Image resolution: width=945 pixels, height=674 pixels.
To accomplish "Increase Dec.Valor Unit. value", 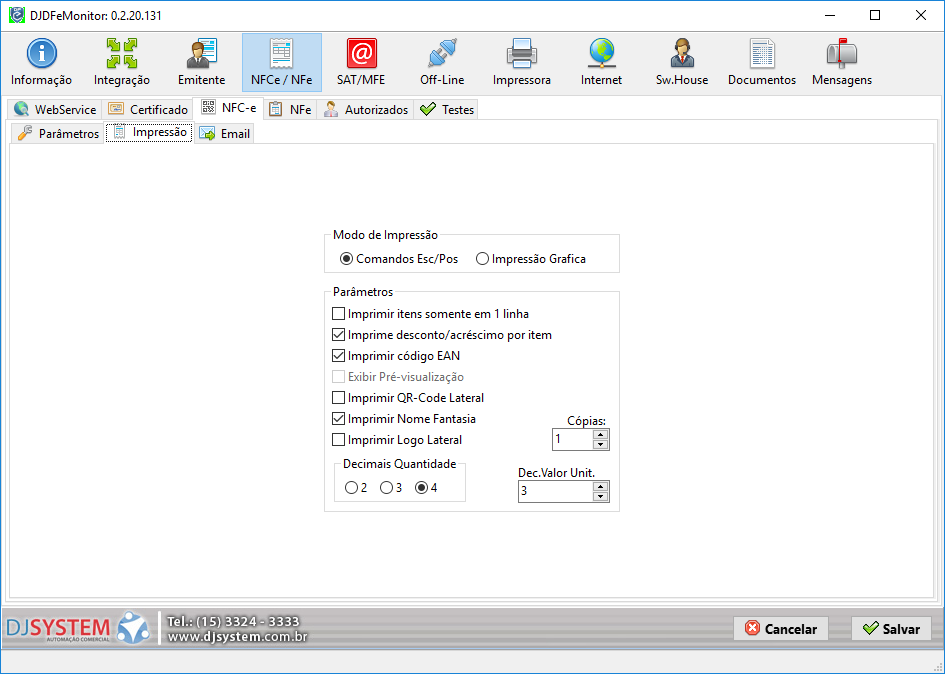I will coord(600,486).
